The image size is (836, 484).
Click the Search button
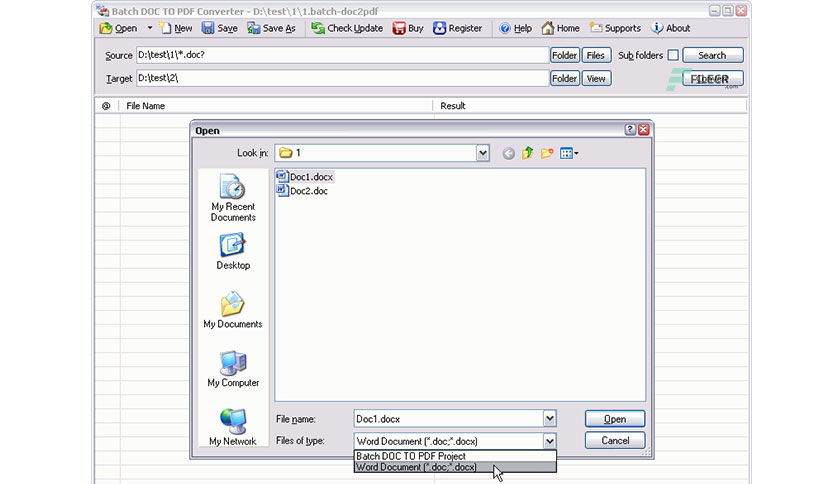[712, 55]
